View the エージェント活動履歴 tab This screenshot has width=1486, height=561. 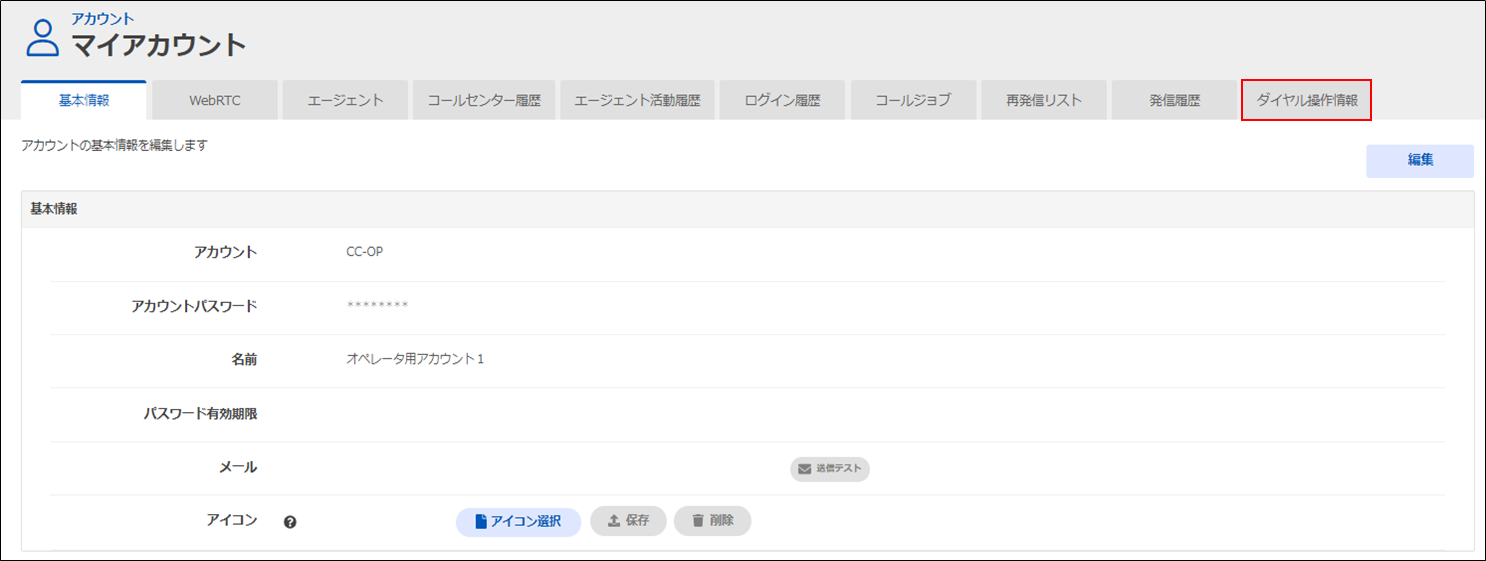click(637, 101)
